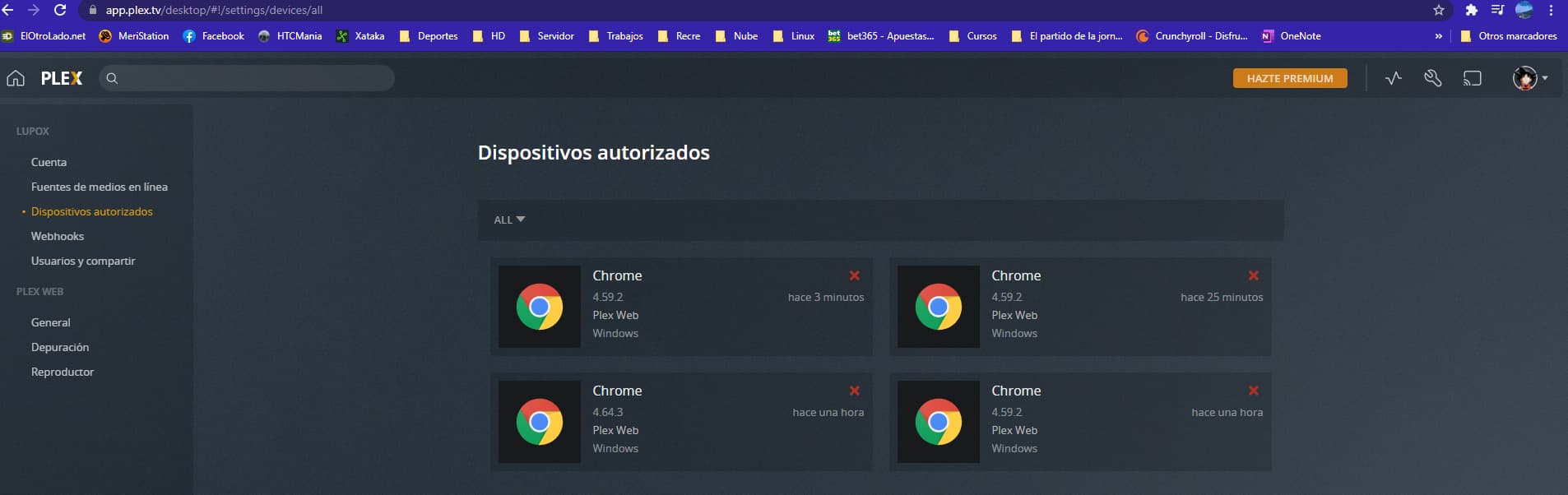1568x495 pixels.
Task: Open Cursos bookmark folder
Action: (973, 36)
